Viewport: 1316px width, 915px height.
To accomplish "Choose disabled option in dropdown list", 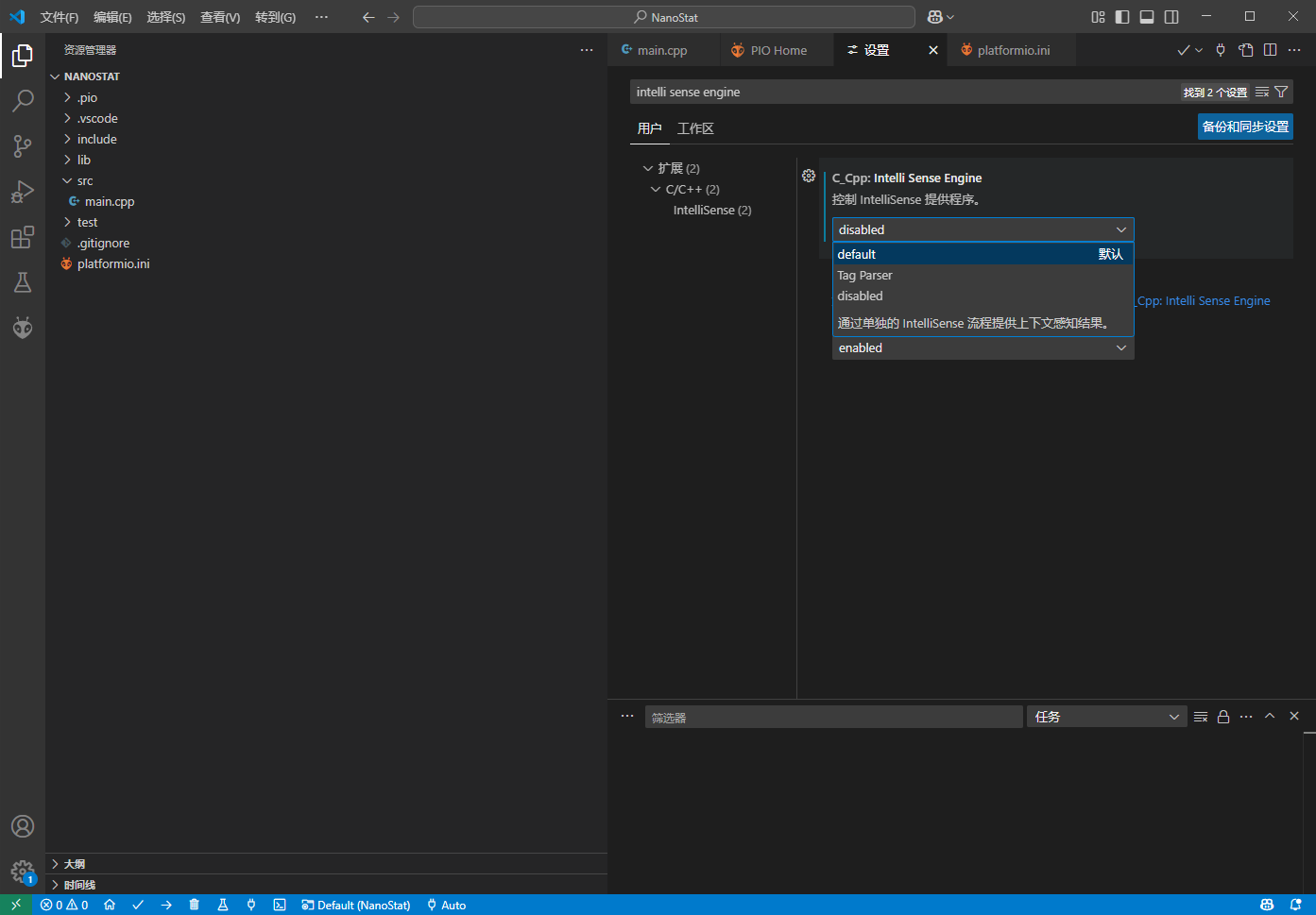I will point(983,296).
